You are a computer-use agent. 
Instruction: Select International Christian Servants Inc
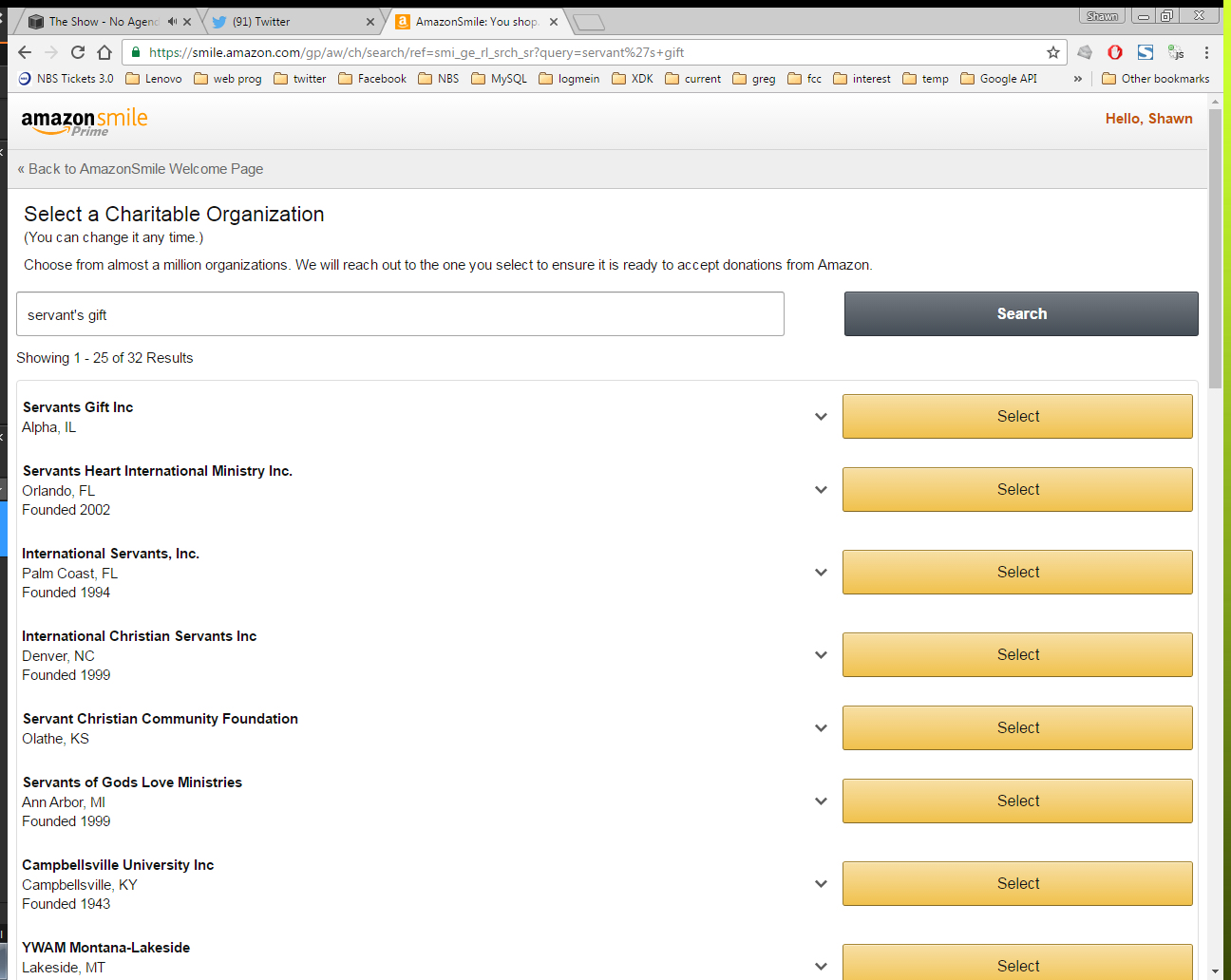point(1017,654)
